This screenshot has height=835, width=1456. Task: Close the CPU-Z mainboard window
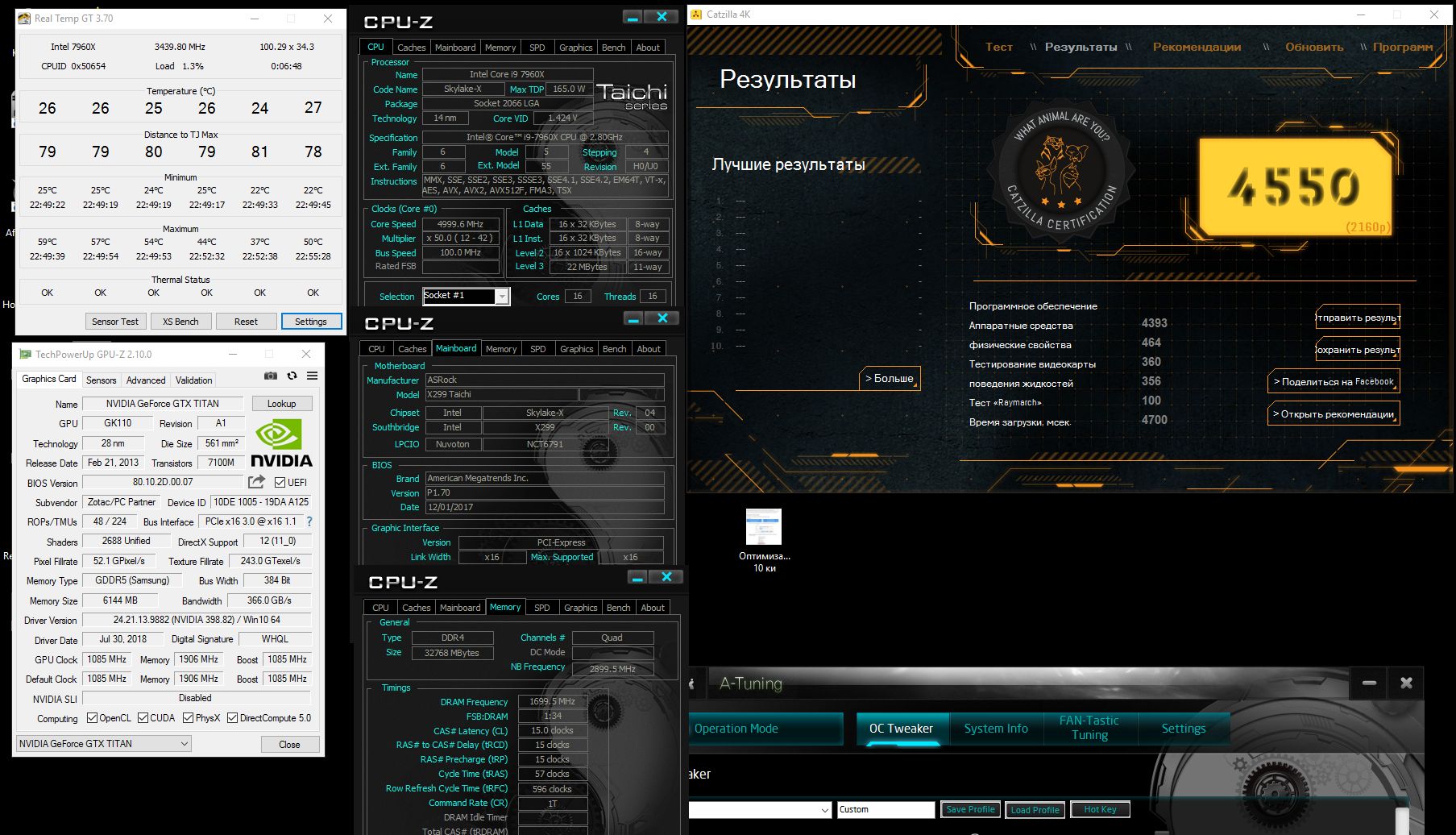662,318
